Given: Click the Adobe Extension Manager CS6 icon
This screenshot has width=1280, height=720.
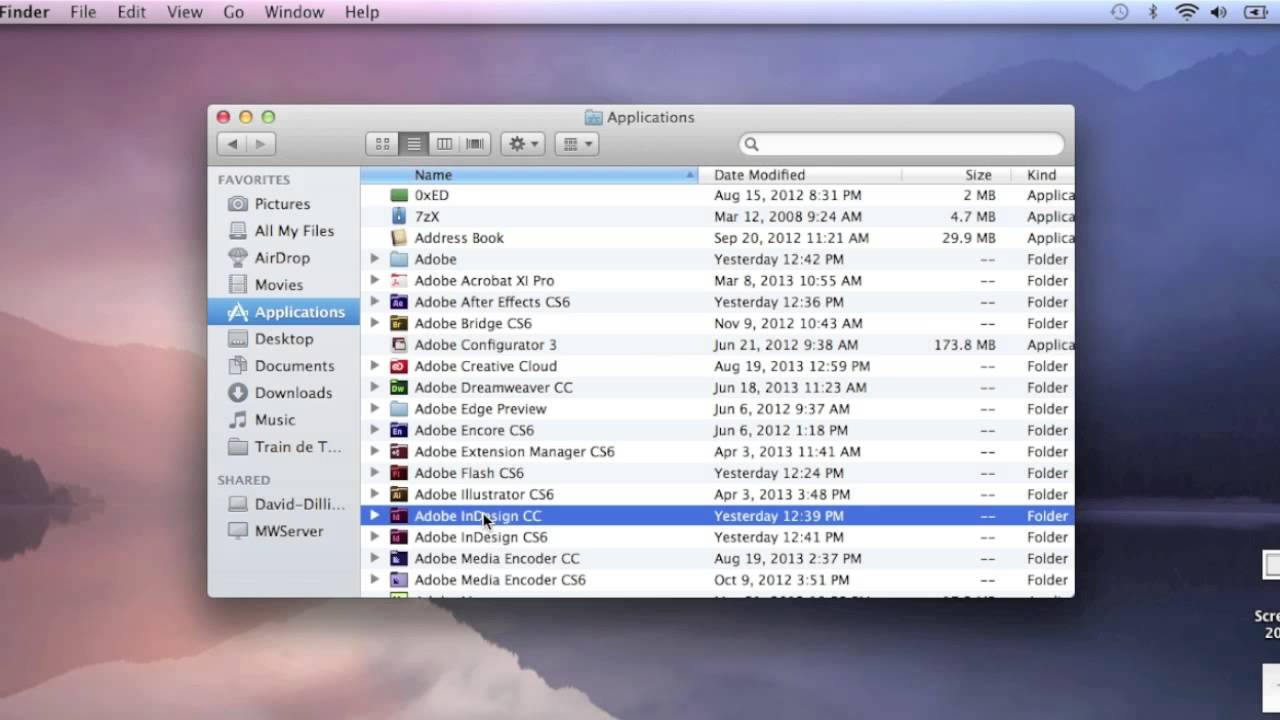Looking at the screenshot, I should click(399, 452).
